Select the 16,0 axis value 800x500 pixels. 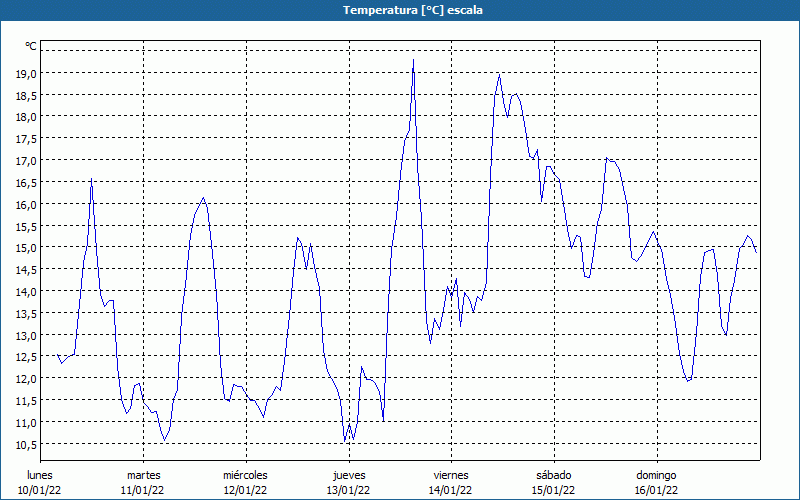coord(27,204)
